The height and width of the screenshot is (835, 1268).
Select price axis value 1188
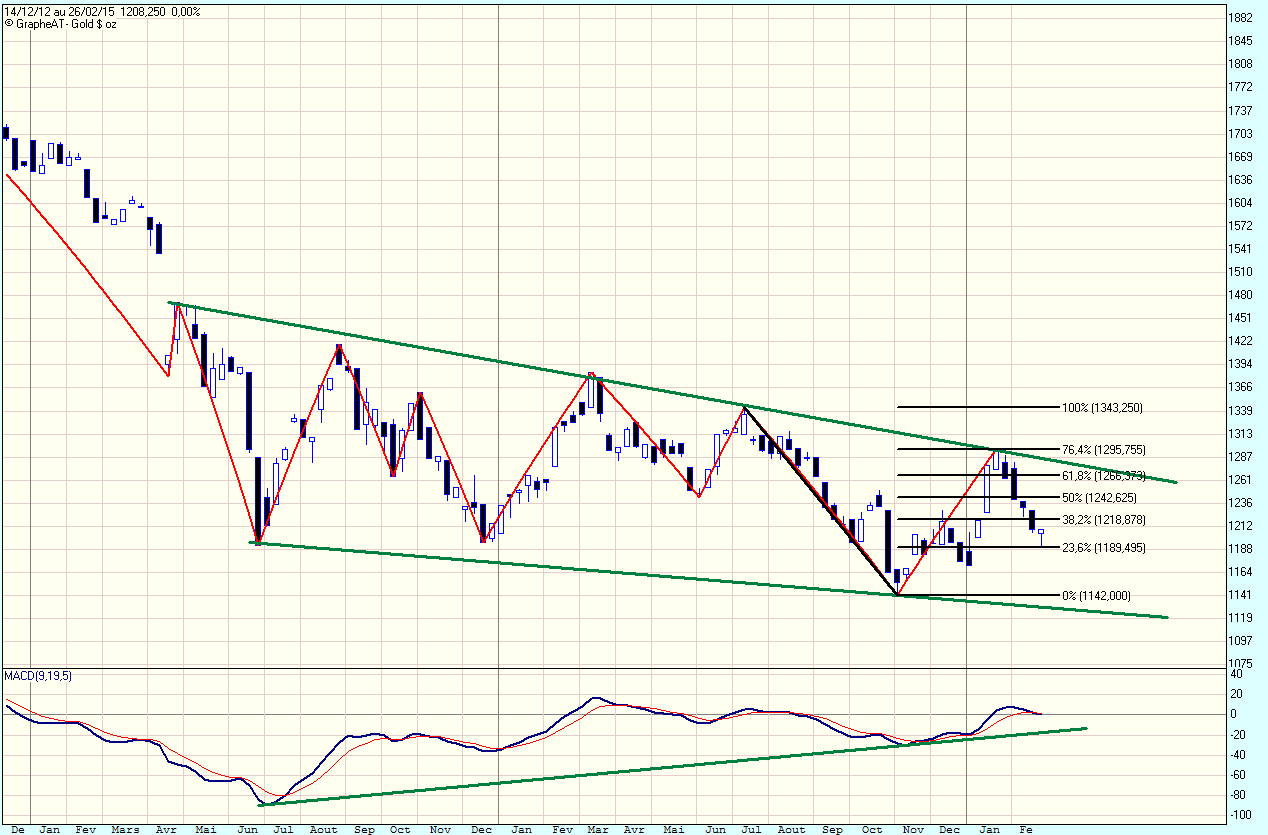coord(1241,549)
